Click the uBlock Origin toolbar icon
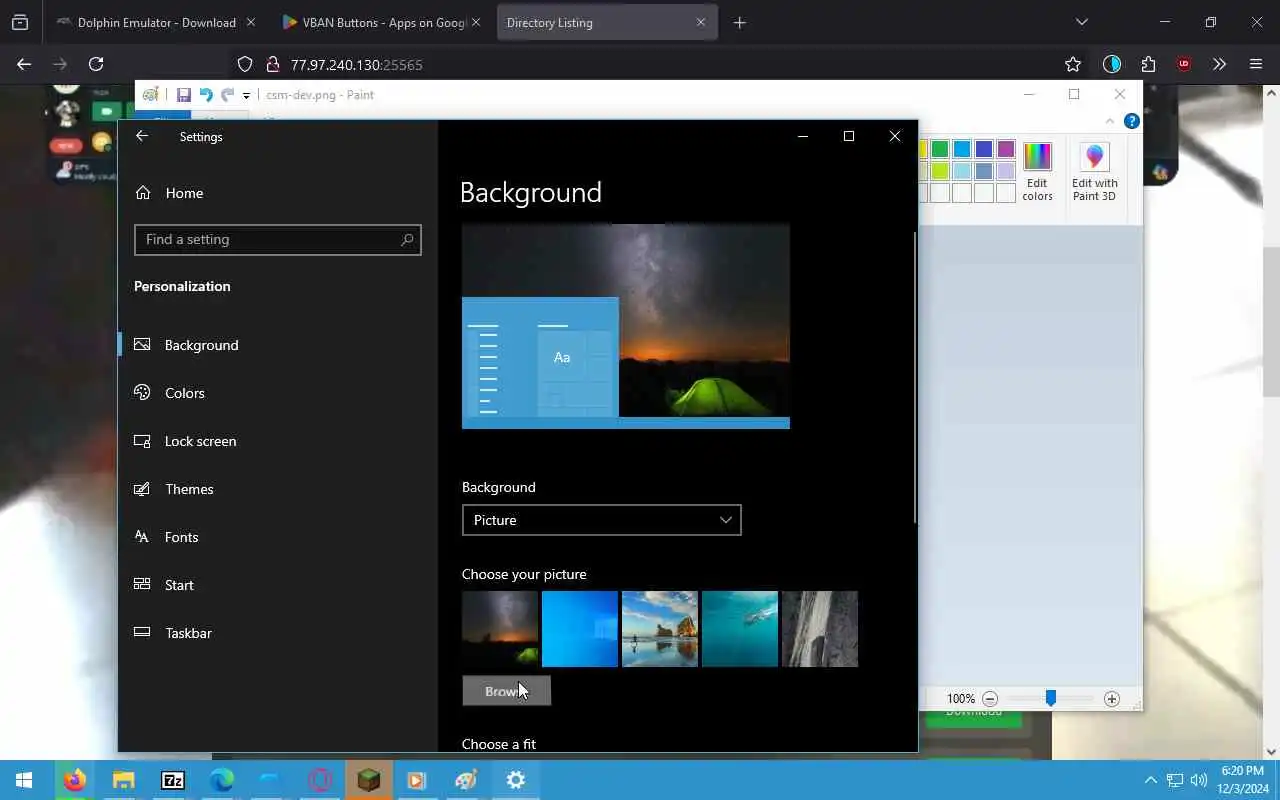 (1184, 64)
